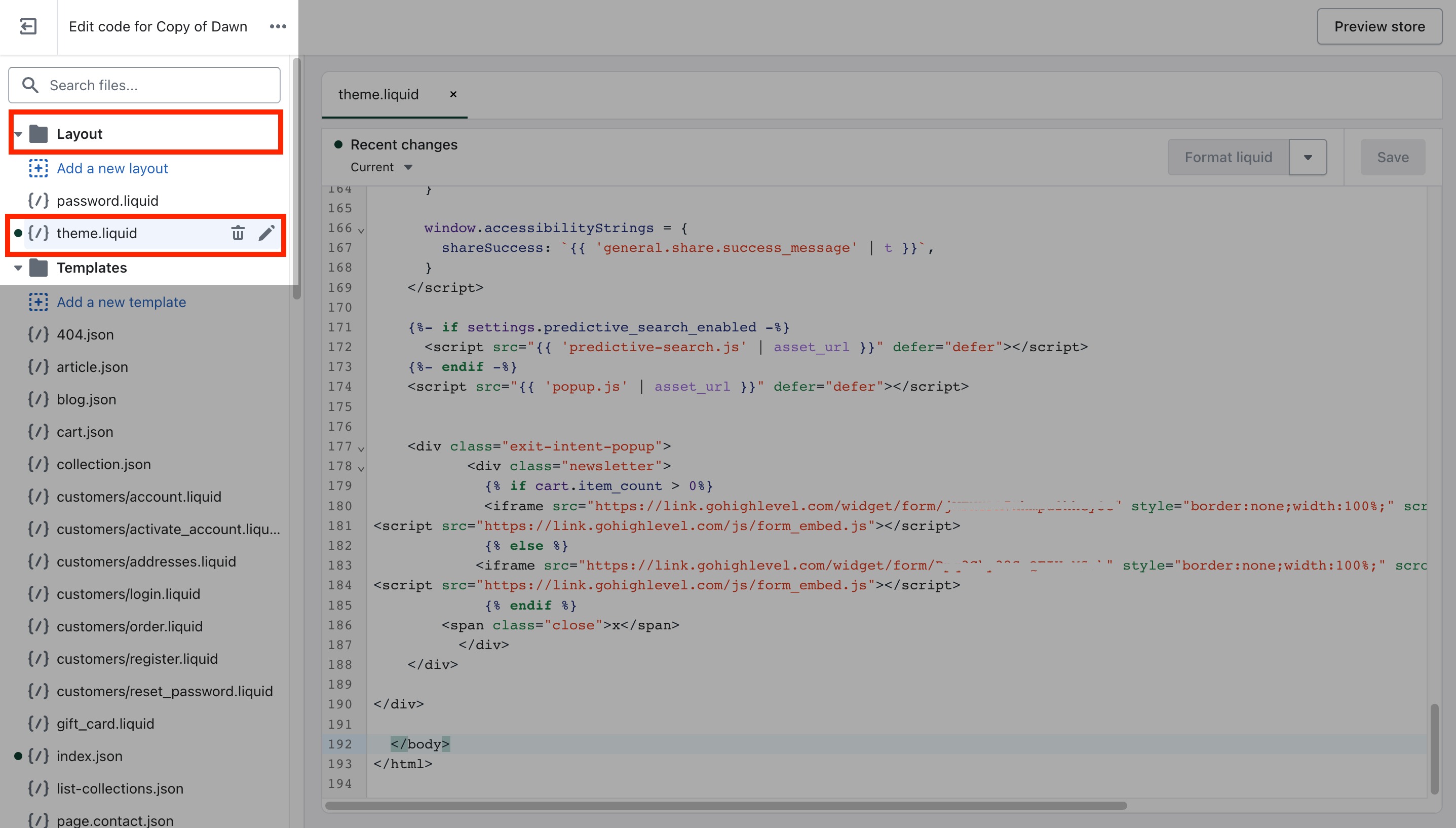Delete theme.liquid using trash icon
The image size is (1456, 828).
[x=238, y=233]
